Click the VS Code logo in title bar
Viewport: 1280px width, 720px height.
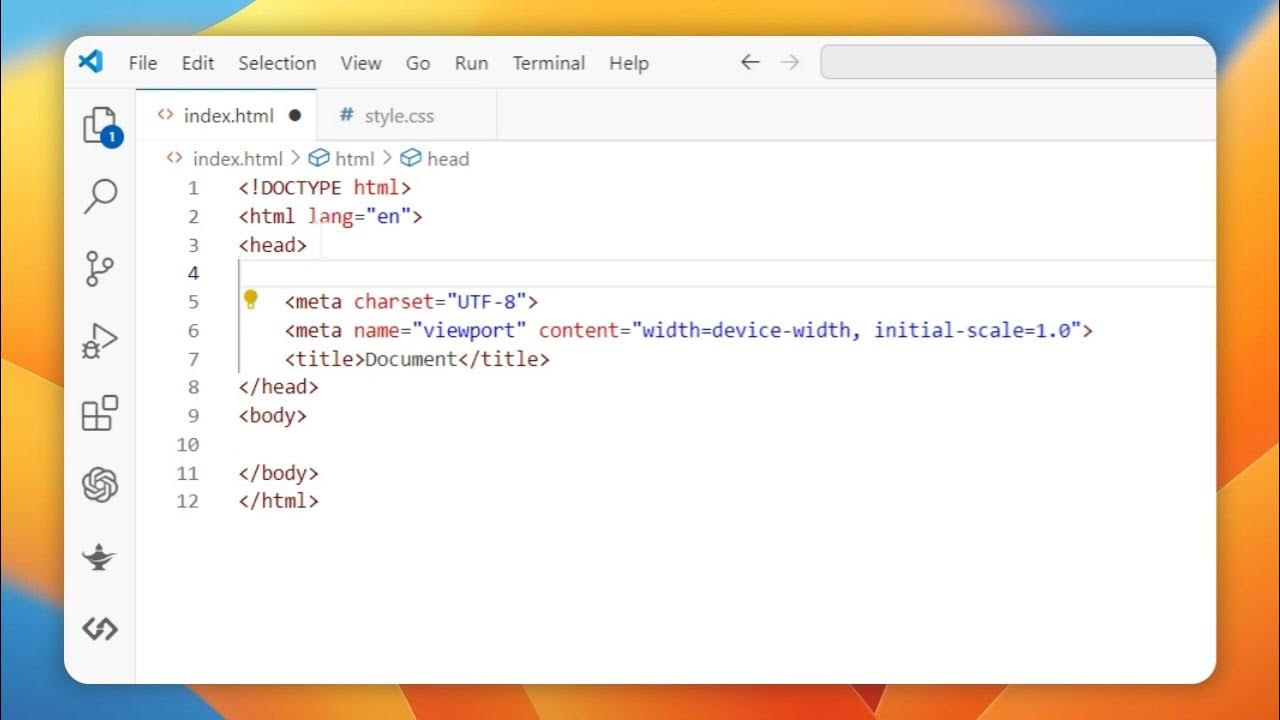[x=90, y=62]
